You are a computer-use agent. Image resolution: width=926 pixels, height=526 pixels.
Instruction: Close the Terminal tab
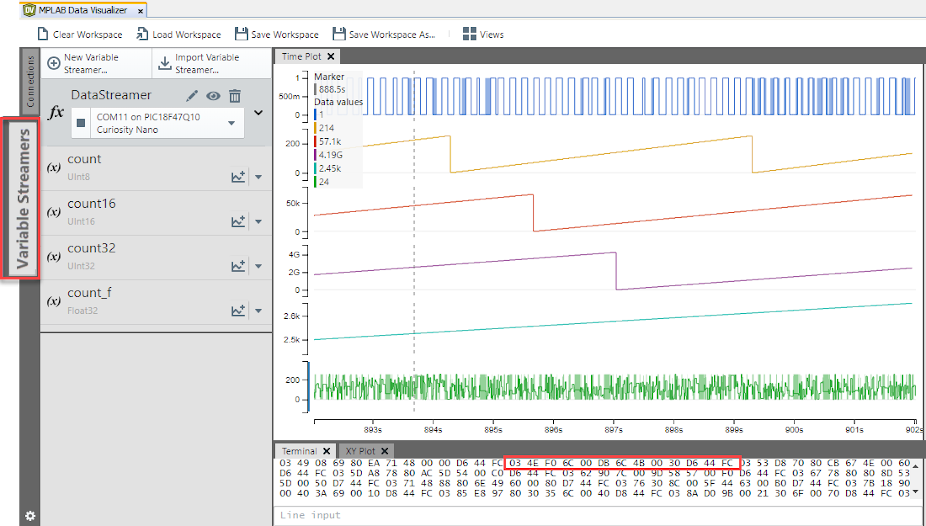click(327, 451)
